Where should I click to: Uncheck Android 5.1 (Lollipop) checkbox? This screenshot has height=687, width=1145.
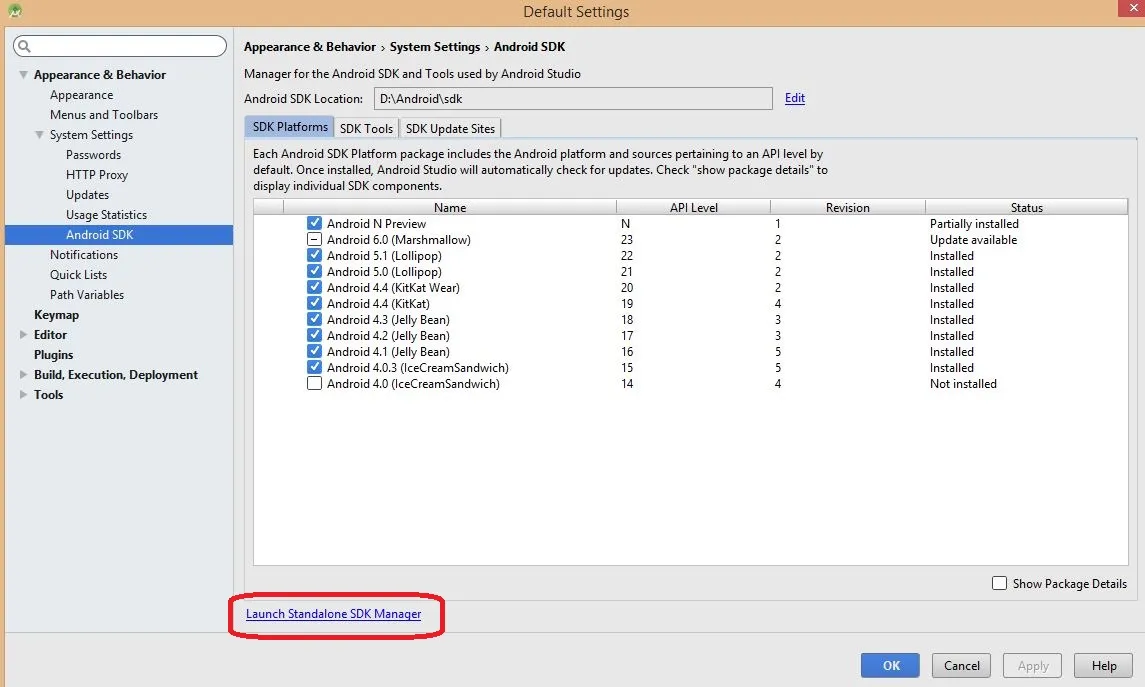click(x=315, y=256)
